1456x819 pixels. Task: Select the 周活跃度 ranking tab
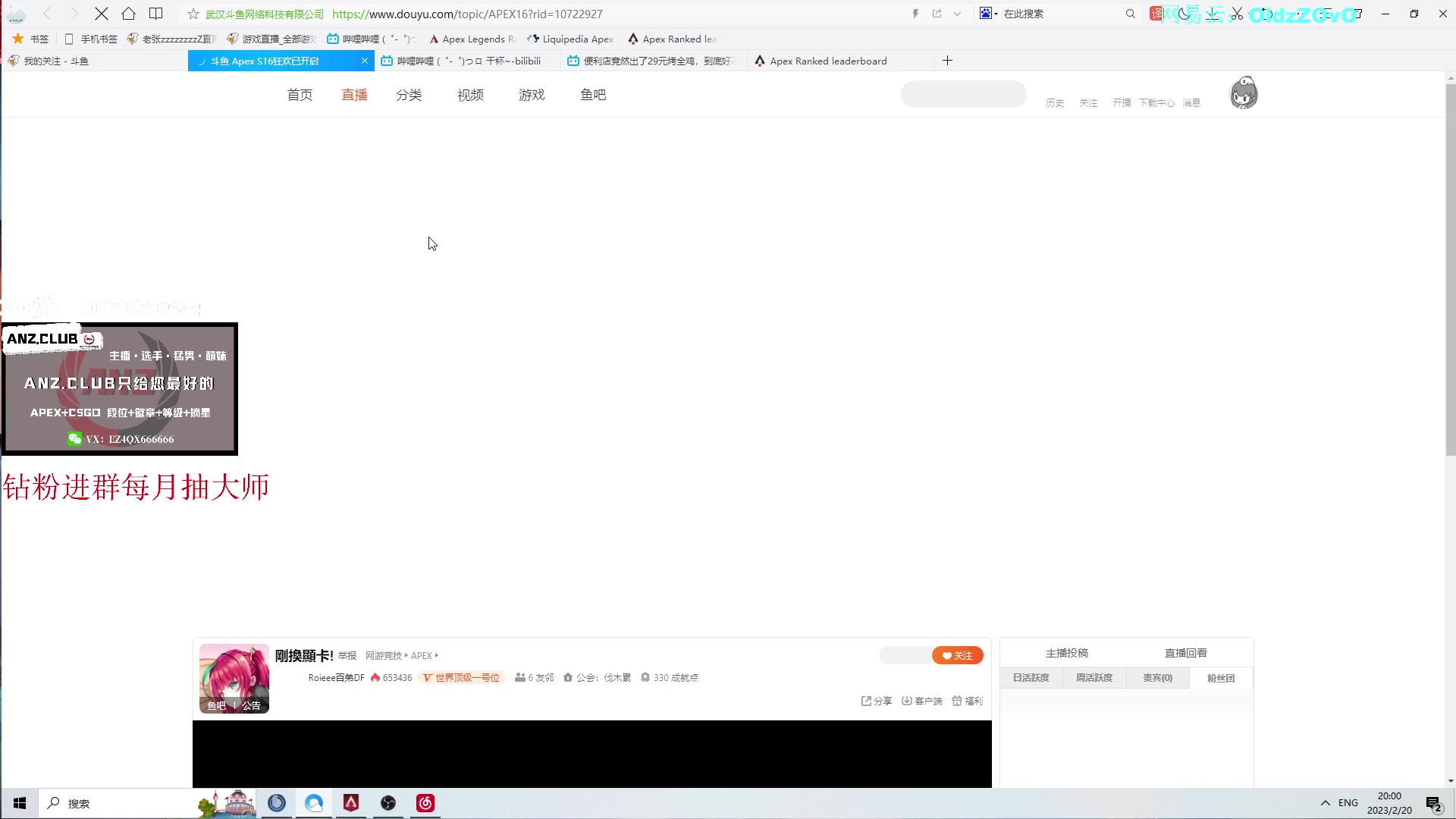[x=1094, y=678]
